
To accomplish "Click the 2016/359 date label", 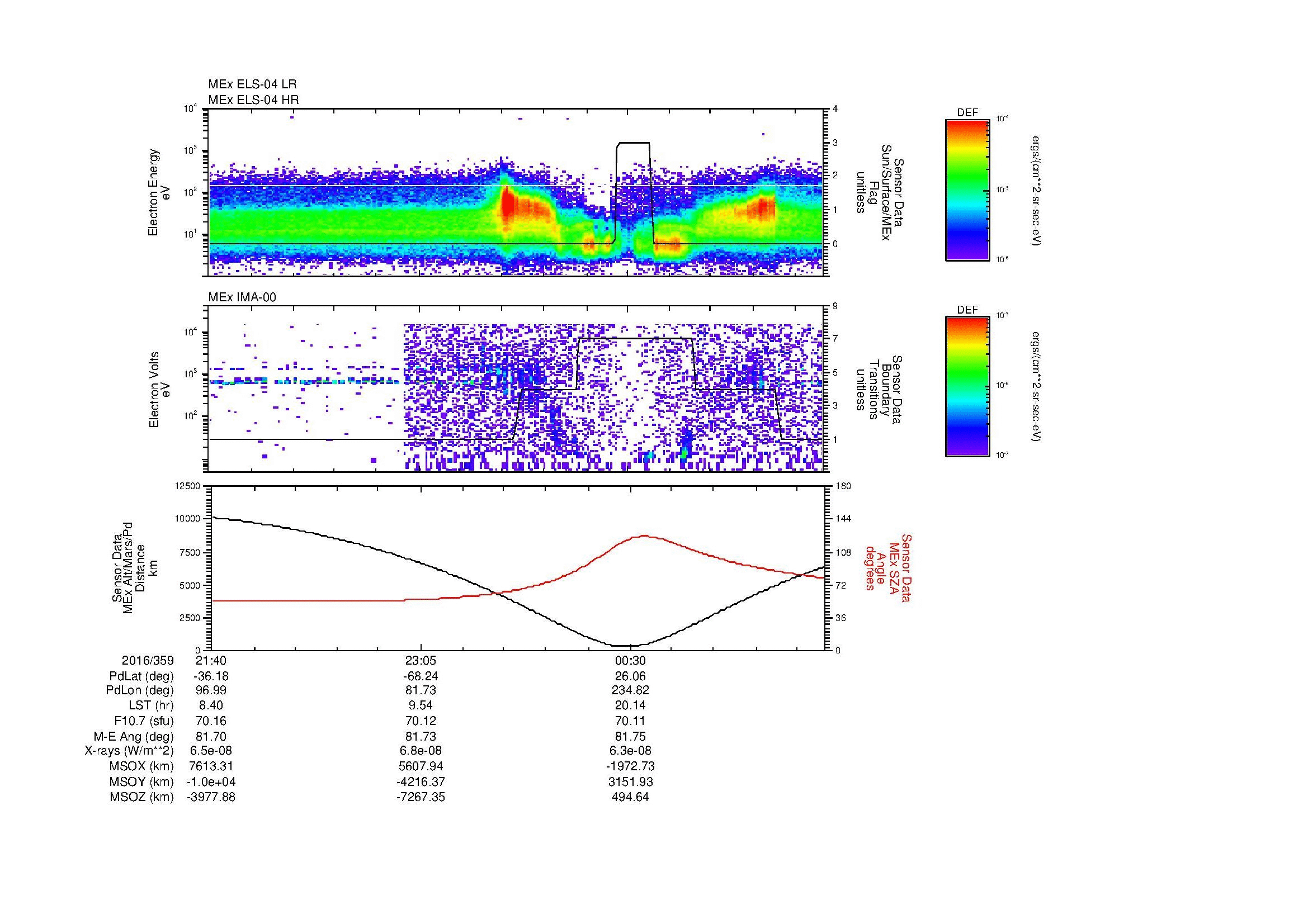I will (x=148, y=660).
